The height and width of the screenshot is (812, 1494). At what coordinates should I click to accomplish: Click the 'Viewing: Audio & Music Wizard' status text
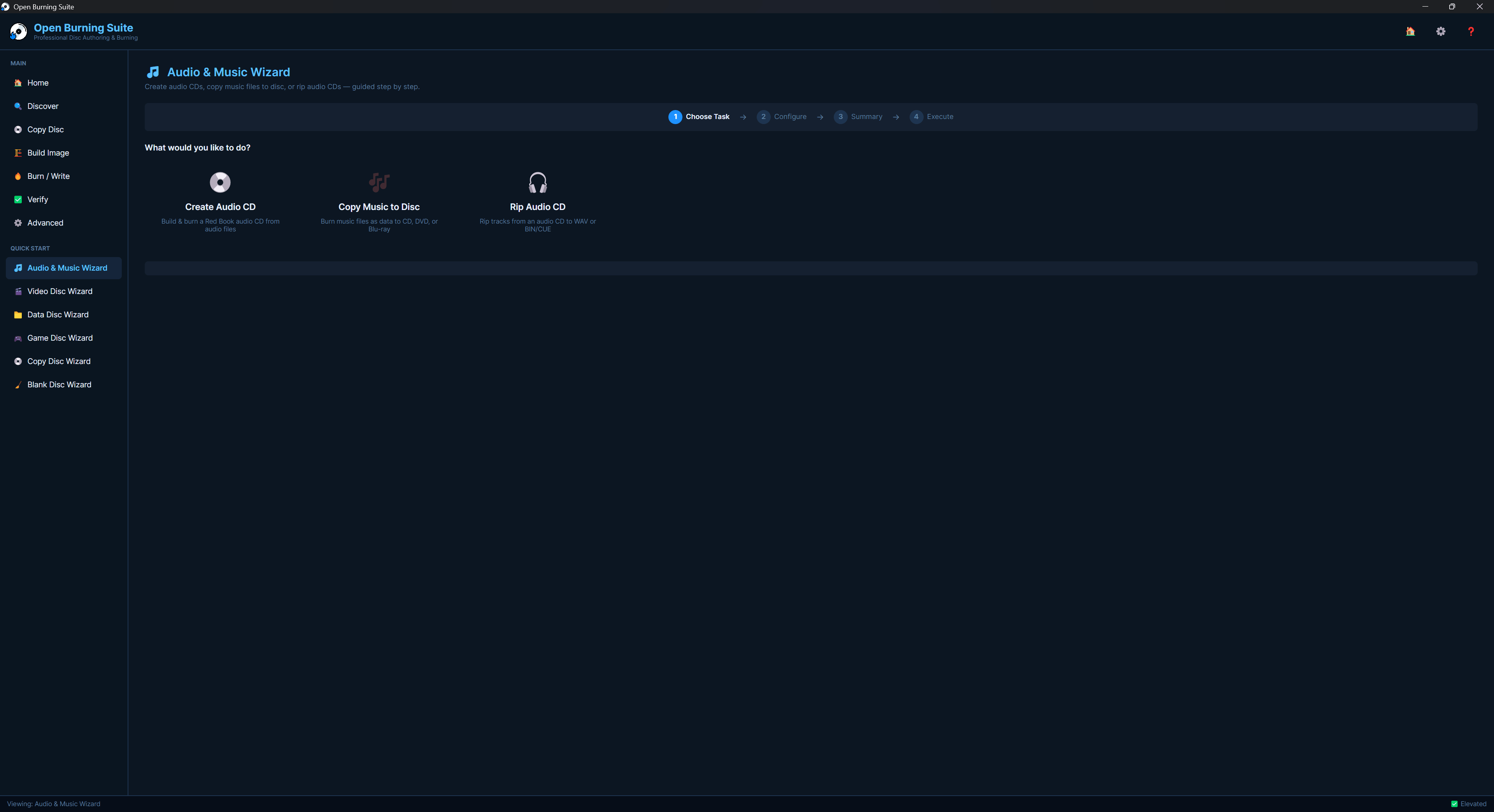(53, 804)
